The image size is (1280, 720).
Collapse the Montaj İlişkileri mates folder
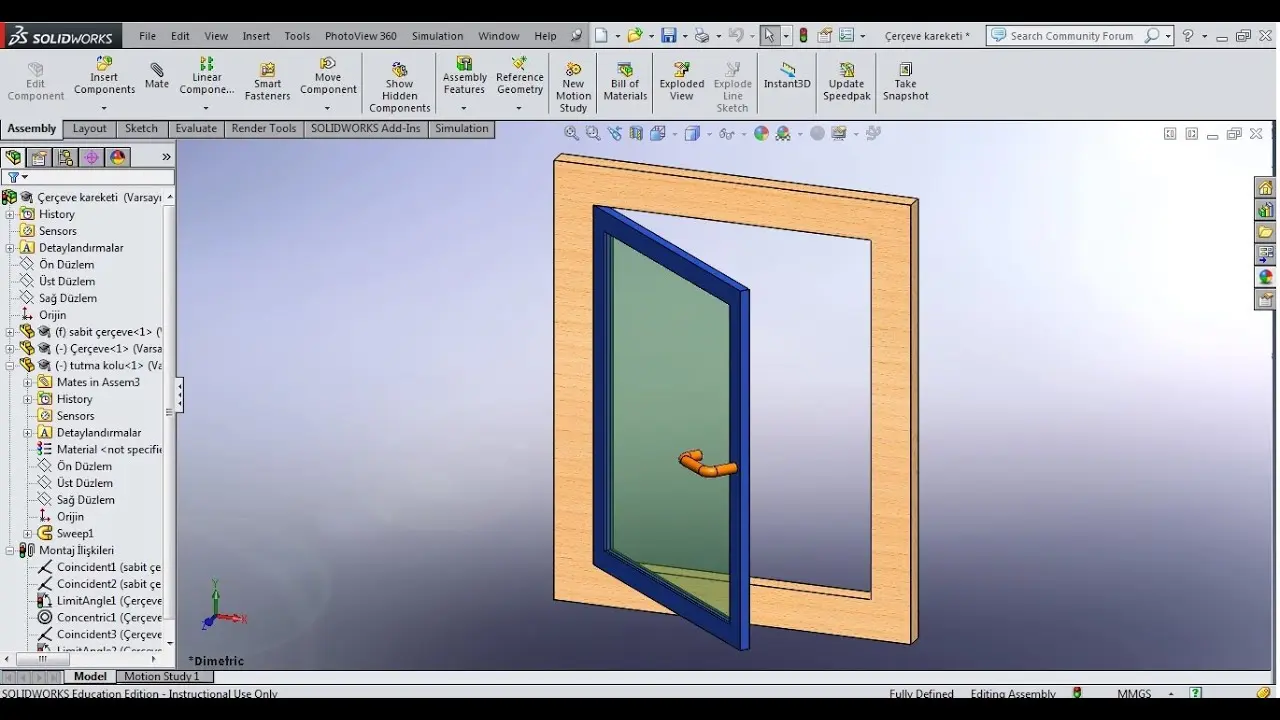(x=10, y=551)
